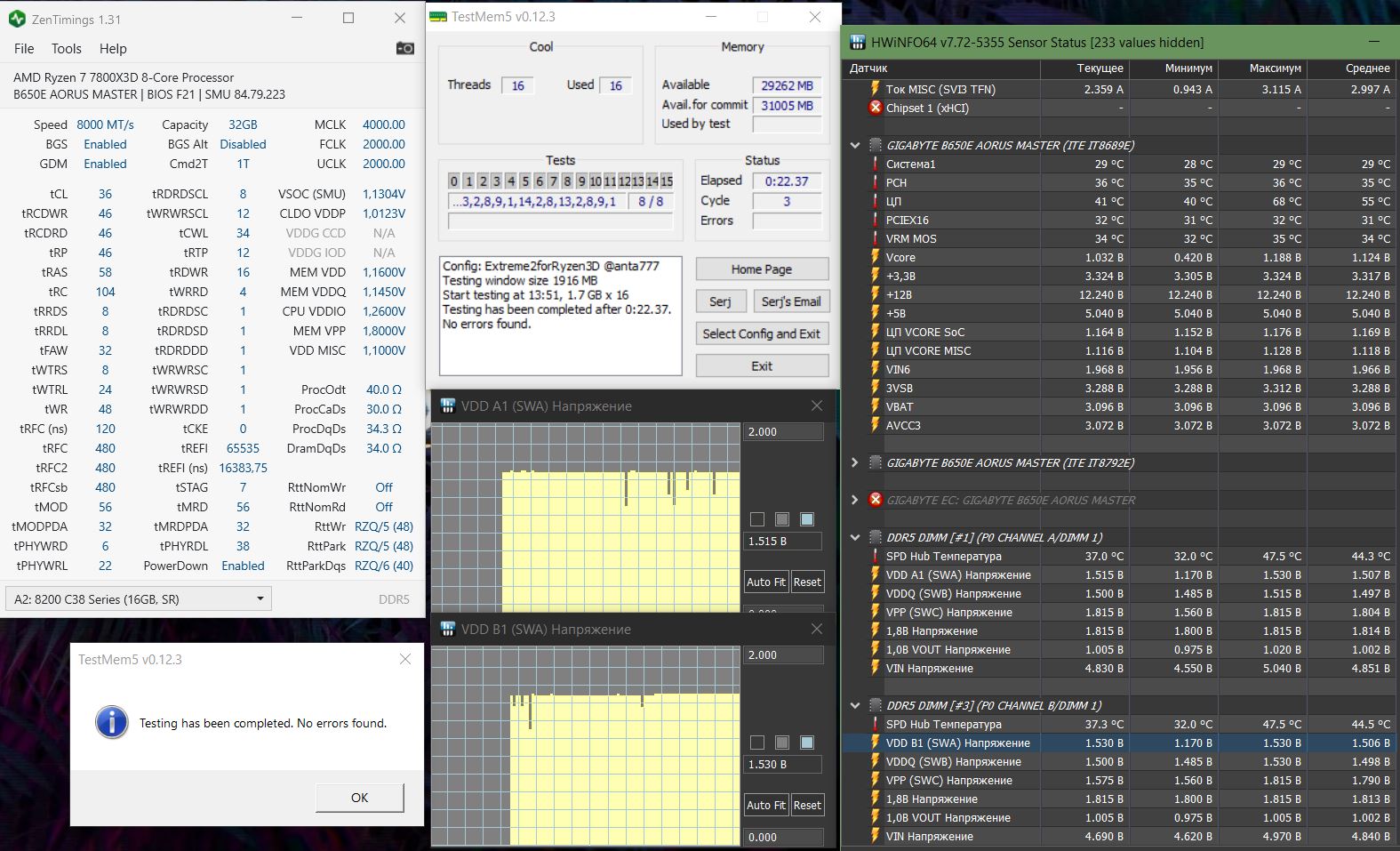The width and height of the screenshot is (1400, 851).
Task: Click the thermometer icon next to VRM MOS
Action: pos(875,238)
